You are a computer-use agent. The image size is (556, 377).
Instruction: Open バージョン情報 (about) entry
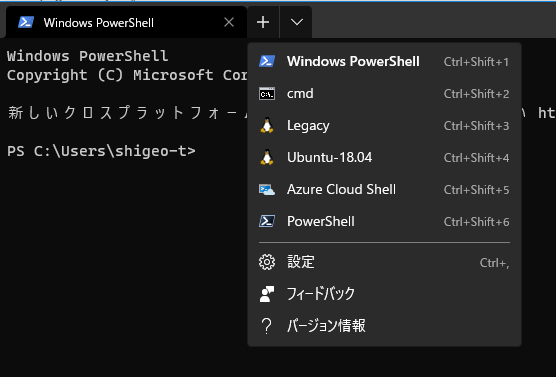point(384,326)
